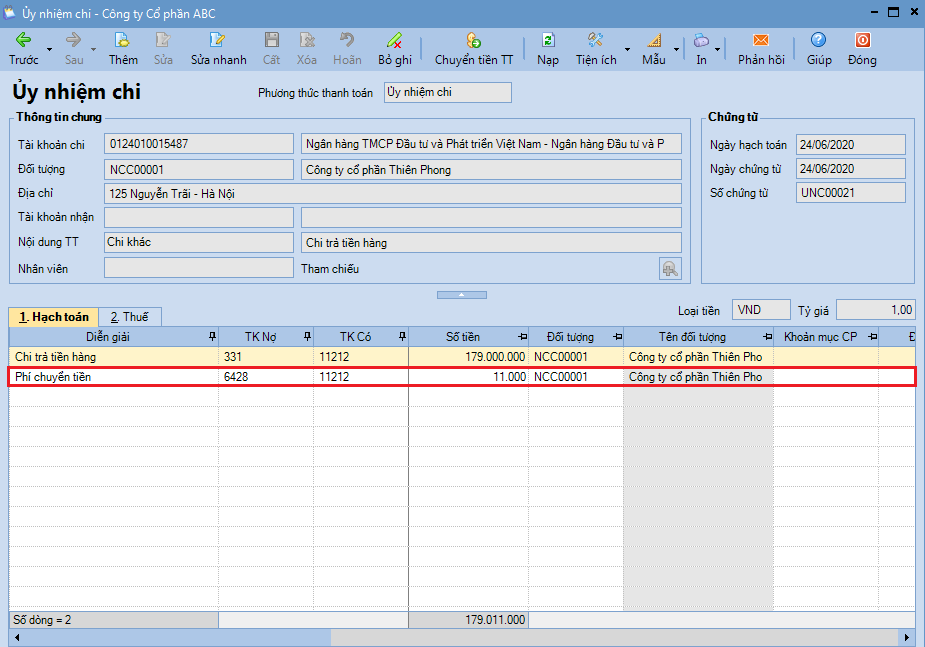Maximize the Ủy nhiệm chi window
Viewport: 925px width, 647px height.
pos(893,12)
